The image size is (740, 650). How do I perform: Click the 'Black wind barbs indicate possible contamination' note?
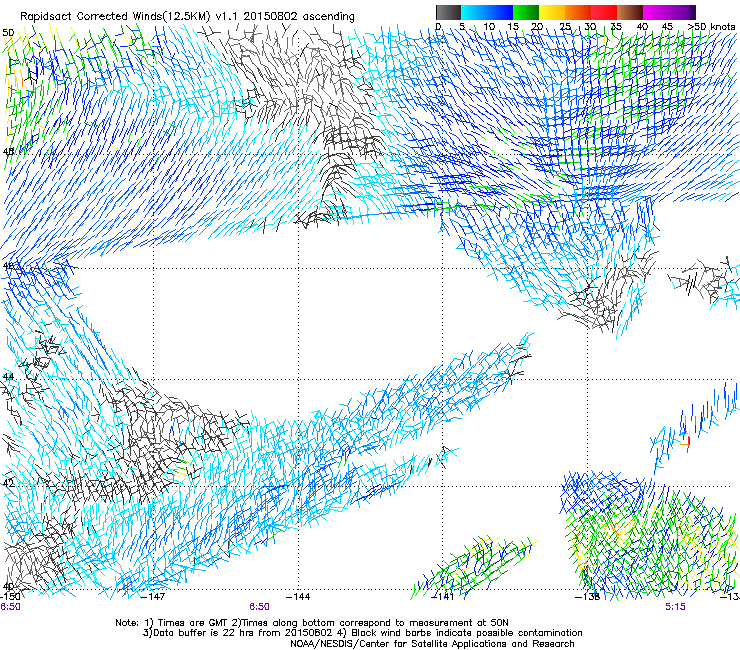[x=467, y=633]
